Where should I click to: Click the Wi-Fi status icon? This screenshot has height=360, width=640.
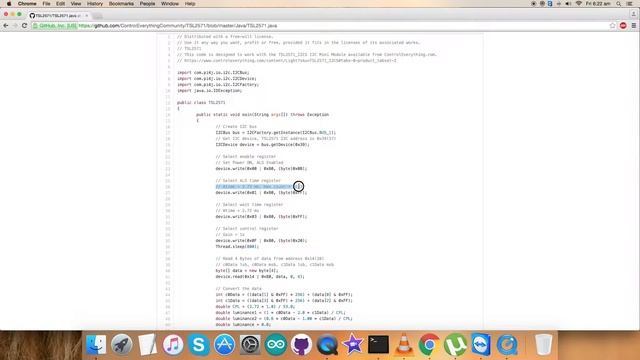[578, 4]
